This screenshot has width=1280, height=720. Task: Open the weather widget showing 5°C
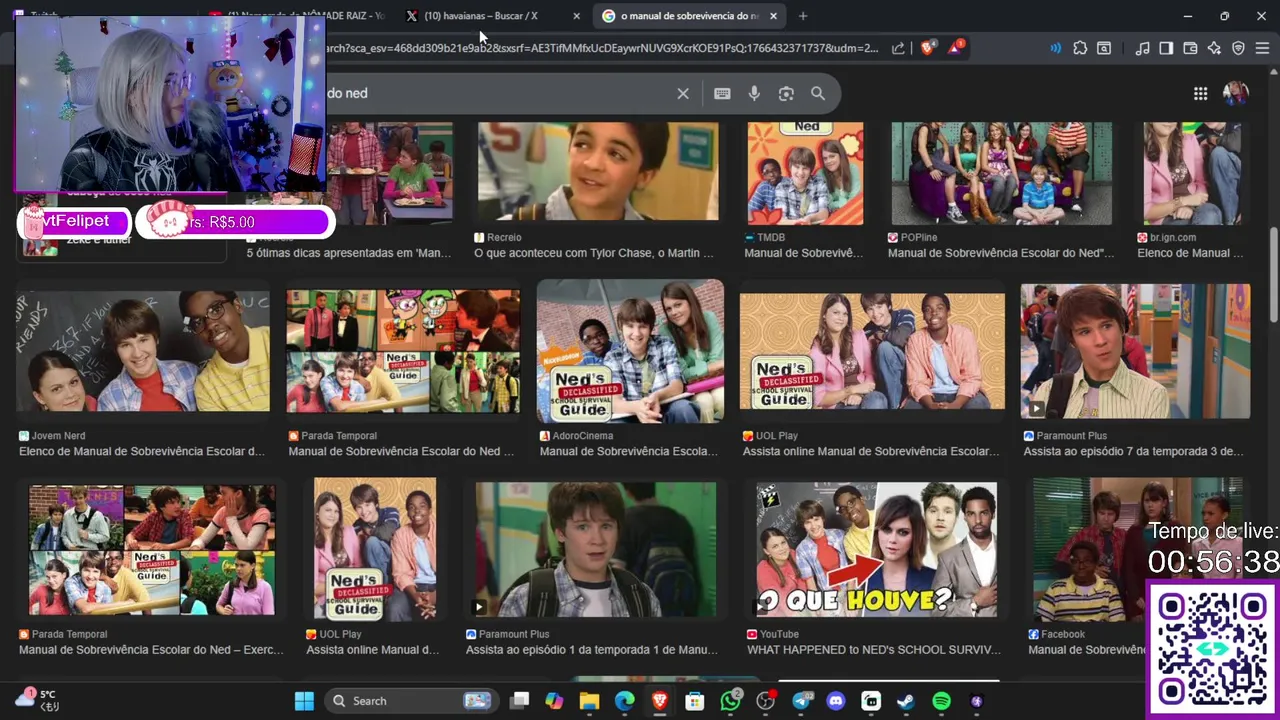point(38,700)
